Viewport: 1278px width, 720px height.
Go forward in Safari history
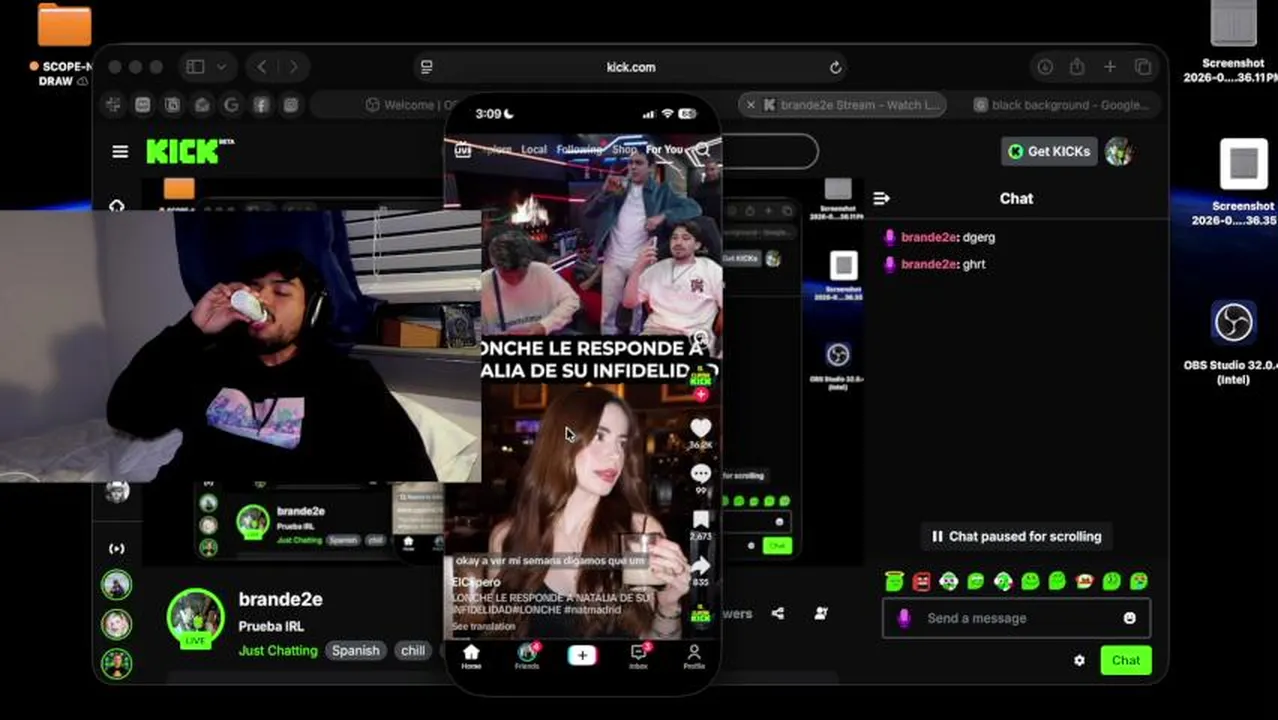pyautogui.click(x=293, y=67)
